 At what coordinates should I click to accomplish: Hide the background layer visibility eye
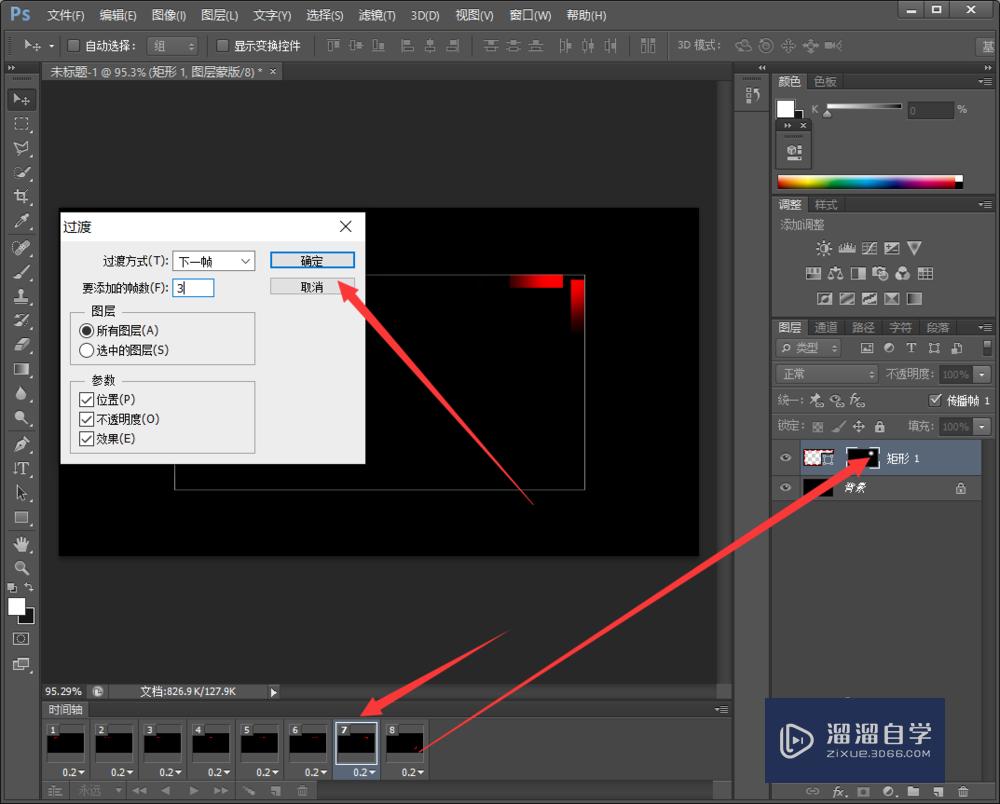pos(785,487)
